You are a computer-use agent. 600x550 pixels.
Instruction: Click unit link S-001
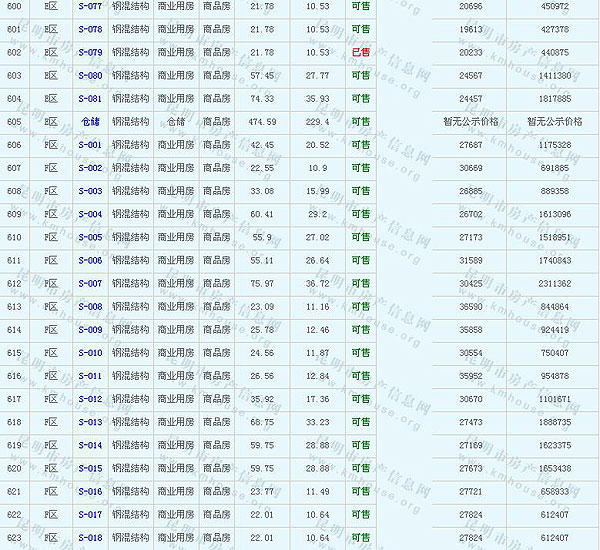click(x=90, y=145)
